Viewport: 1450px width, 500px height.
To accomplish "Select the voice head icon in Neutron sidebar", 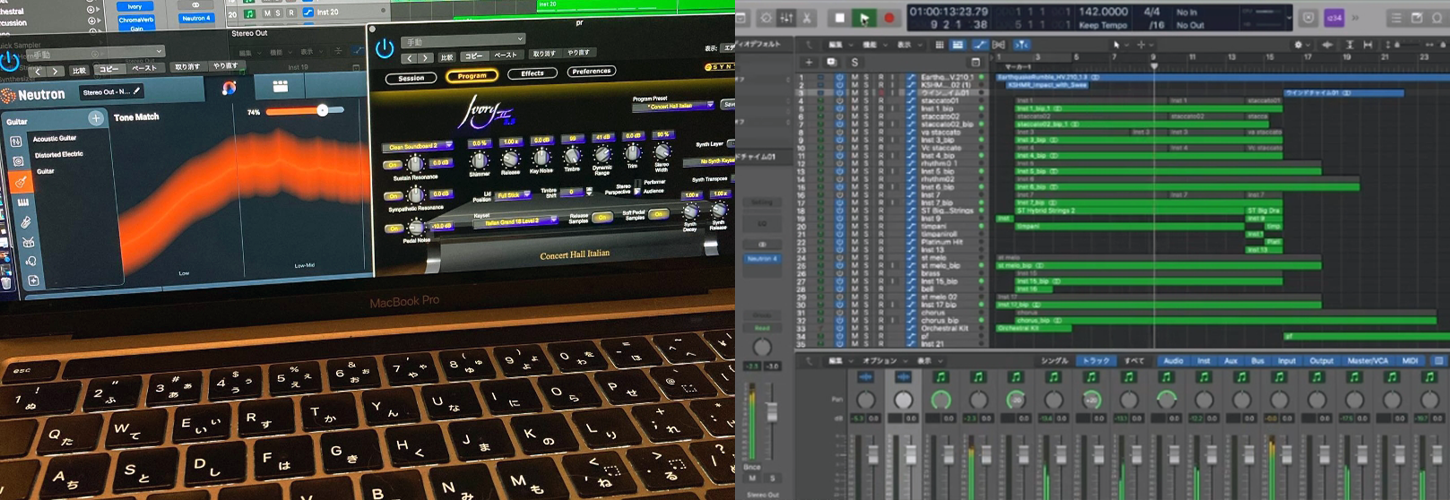I will click(32, 262).
